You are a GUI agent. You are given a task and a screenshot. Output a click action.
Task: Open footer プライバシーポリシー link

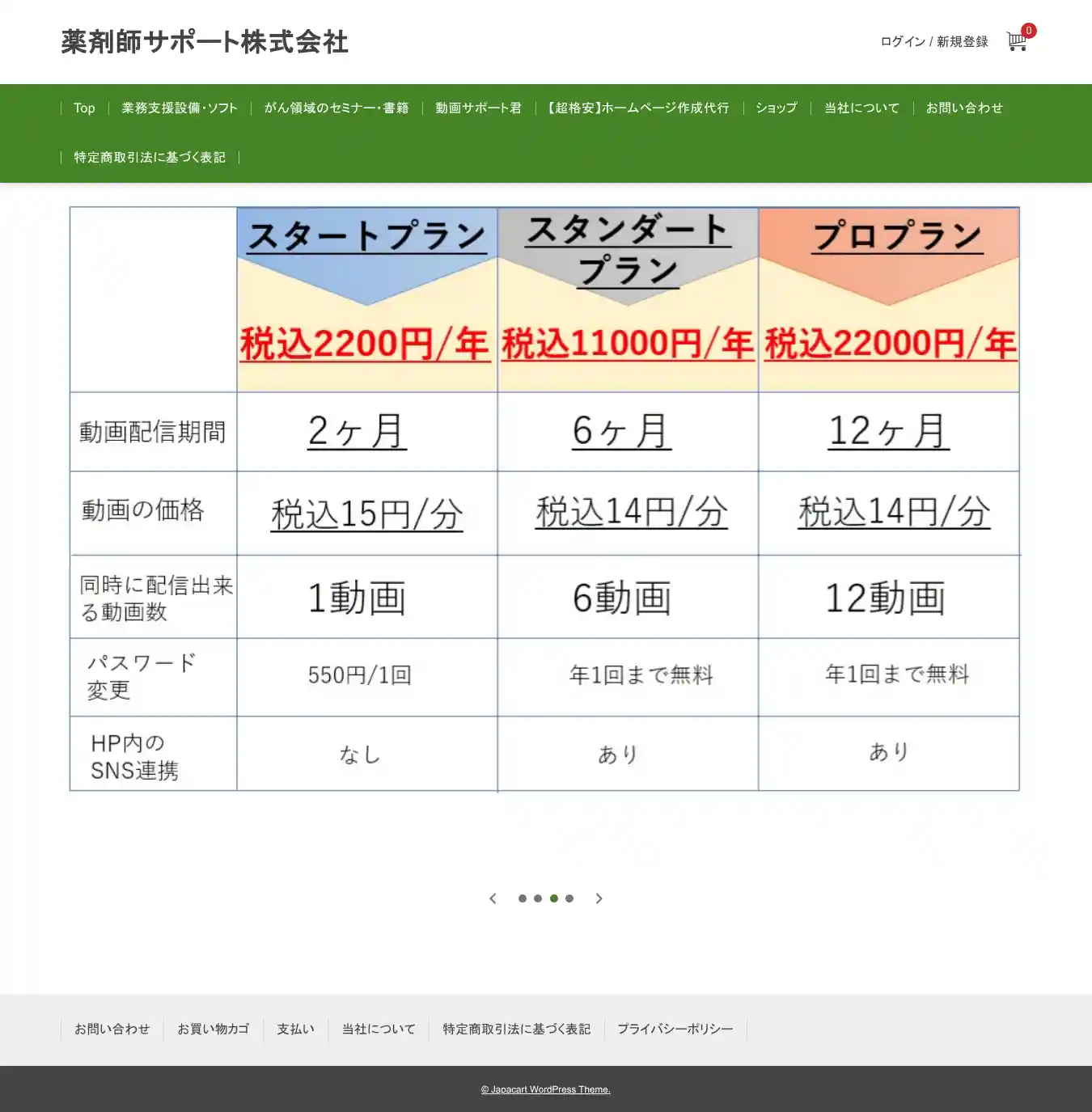(675, 1030)
